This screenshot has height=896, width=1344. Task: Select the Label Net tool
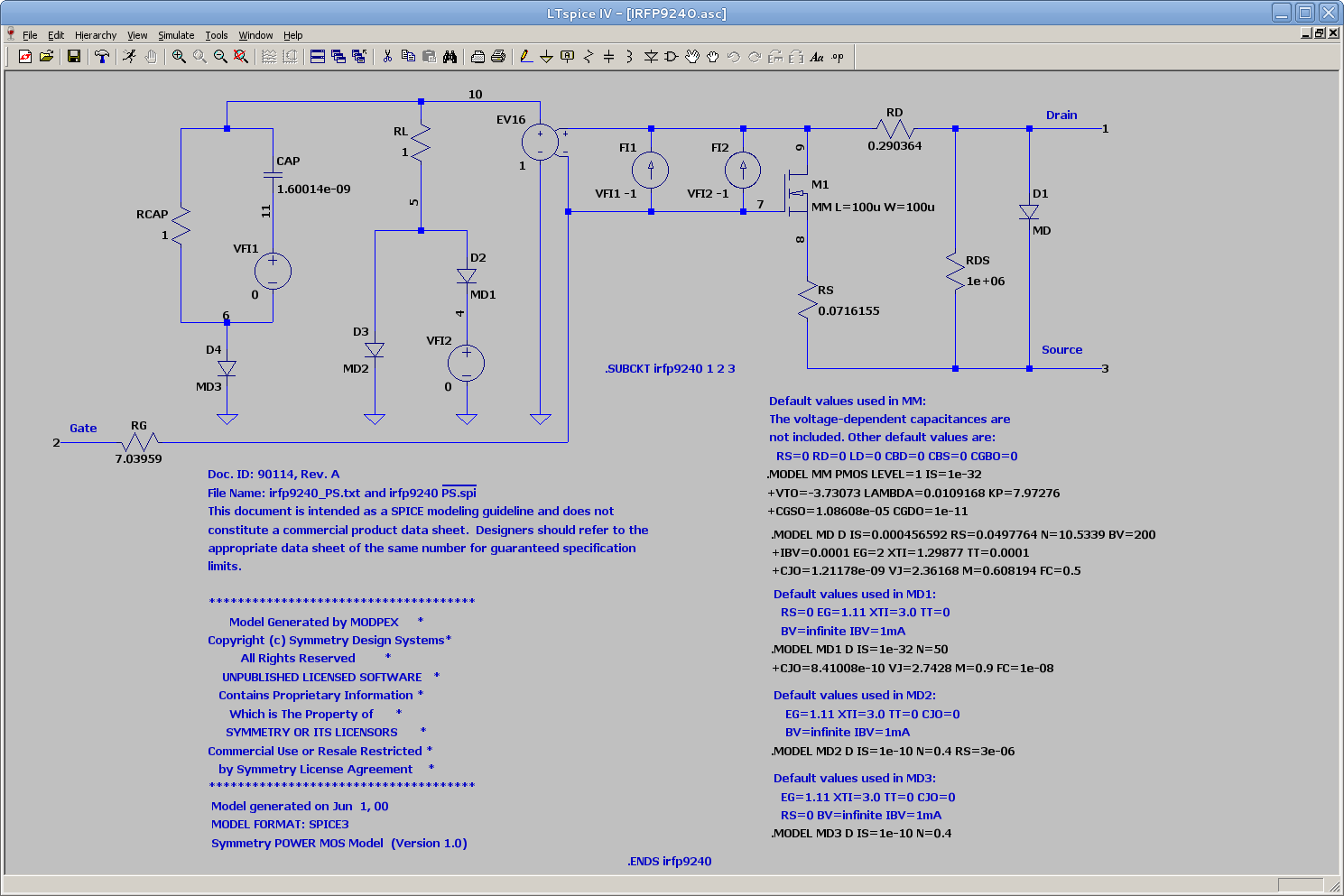coord(568,57)
